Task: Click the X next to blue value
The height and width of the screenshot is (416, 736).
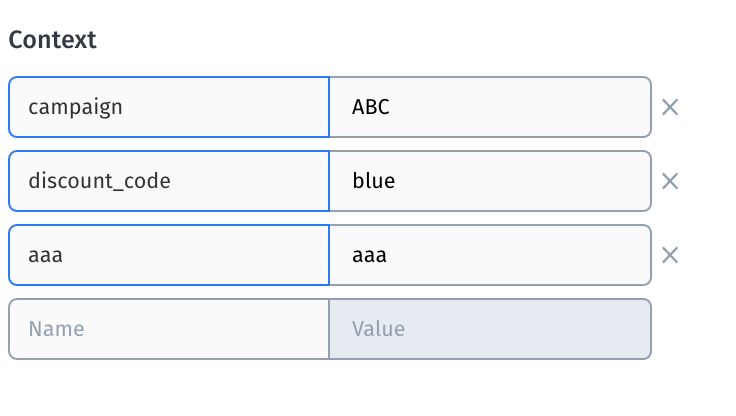Action: (670, 181)
